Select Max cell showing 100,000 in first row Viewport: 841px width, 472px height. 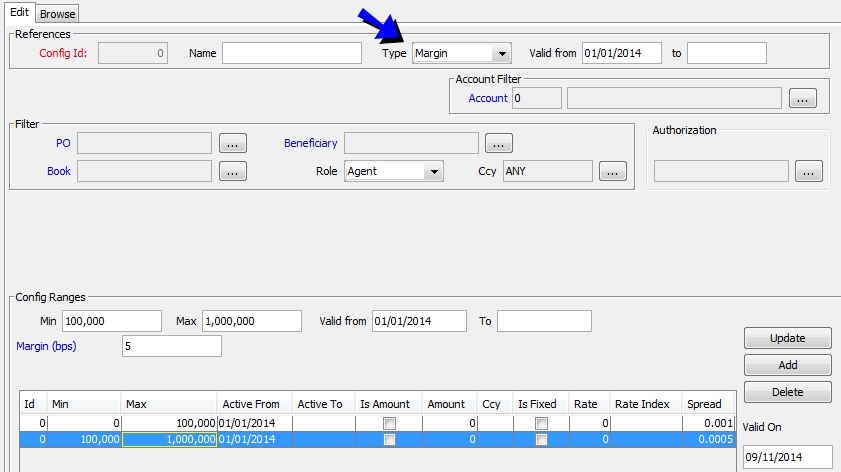coord(169,423)
